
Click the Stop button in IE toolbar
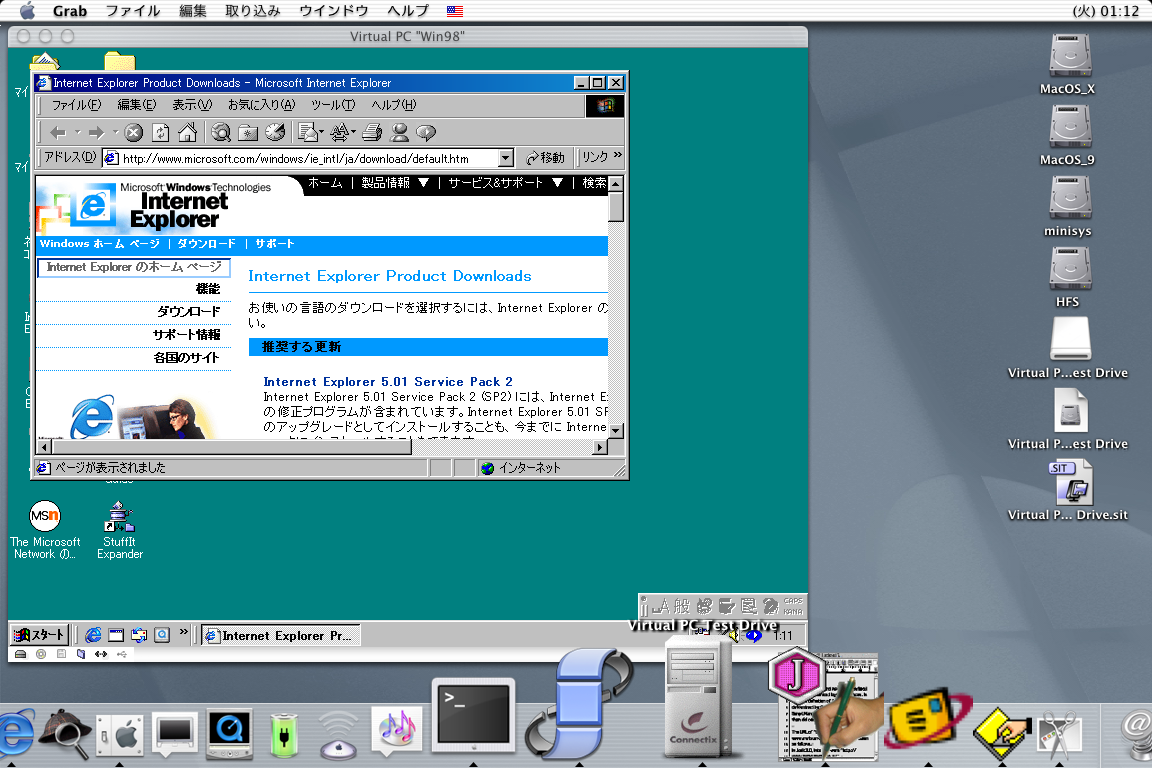point(134,132)
